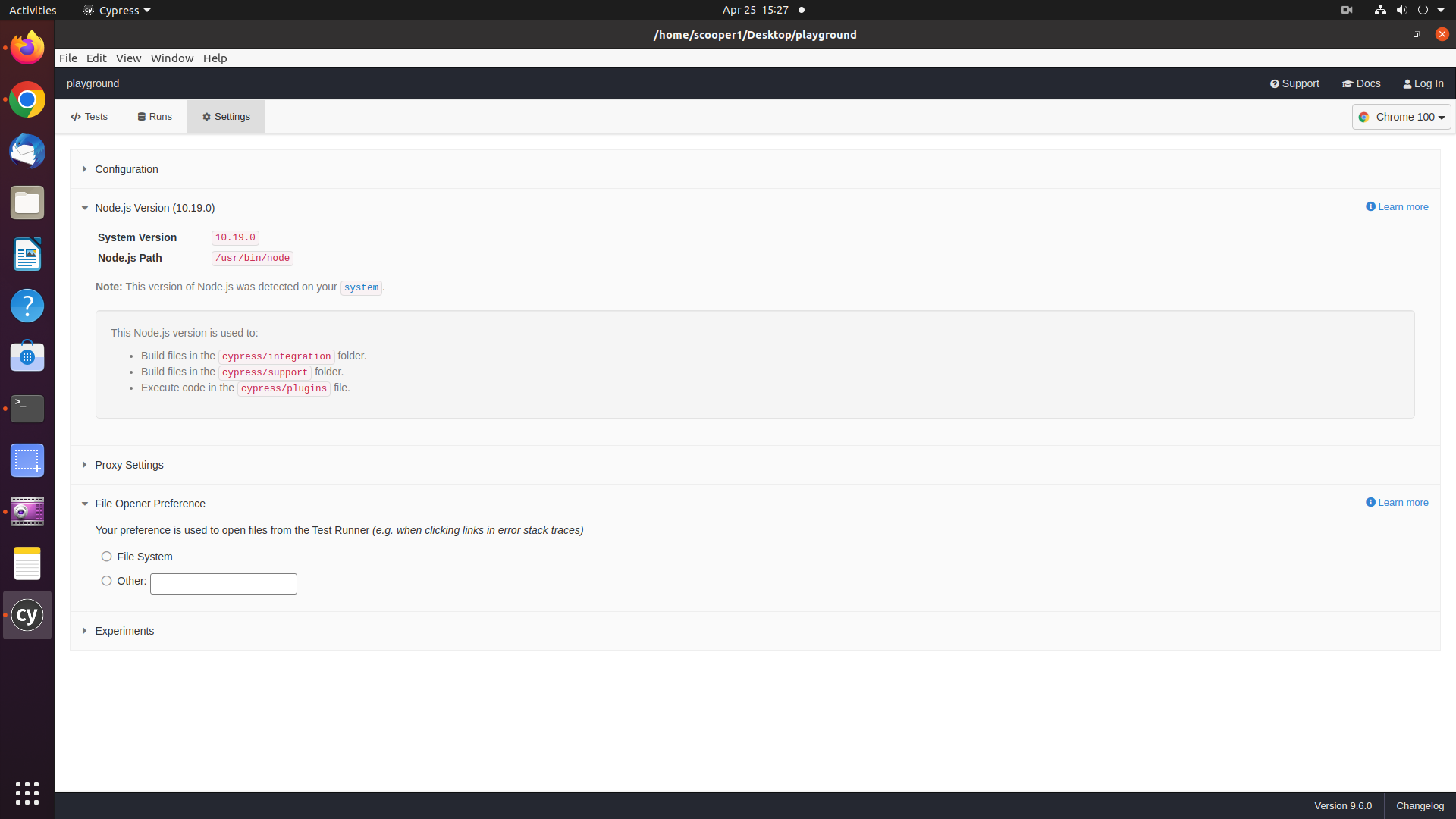Collapse the Node.js Version section
The width and height of the screenshot is (1456, 819).
coord(155,208)
